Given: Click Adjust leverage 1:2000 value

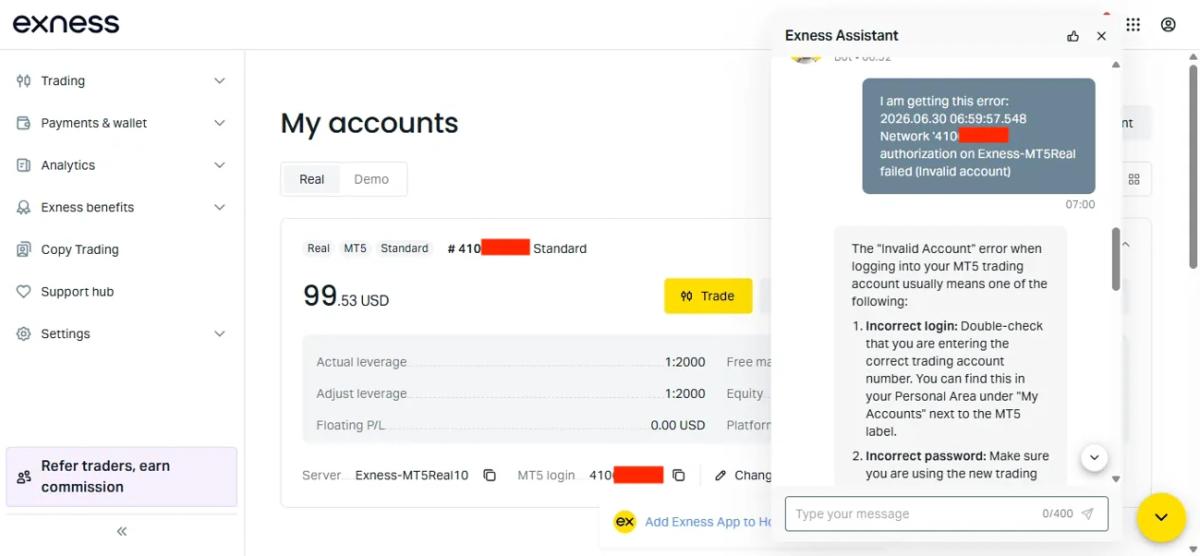Looking at the screenshot, I should [685, 394].
